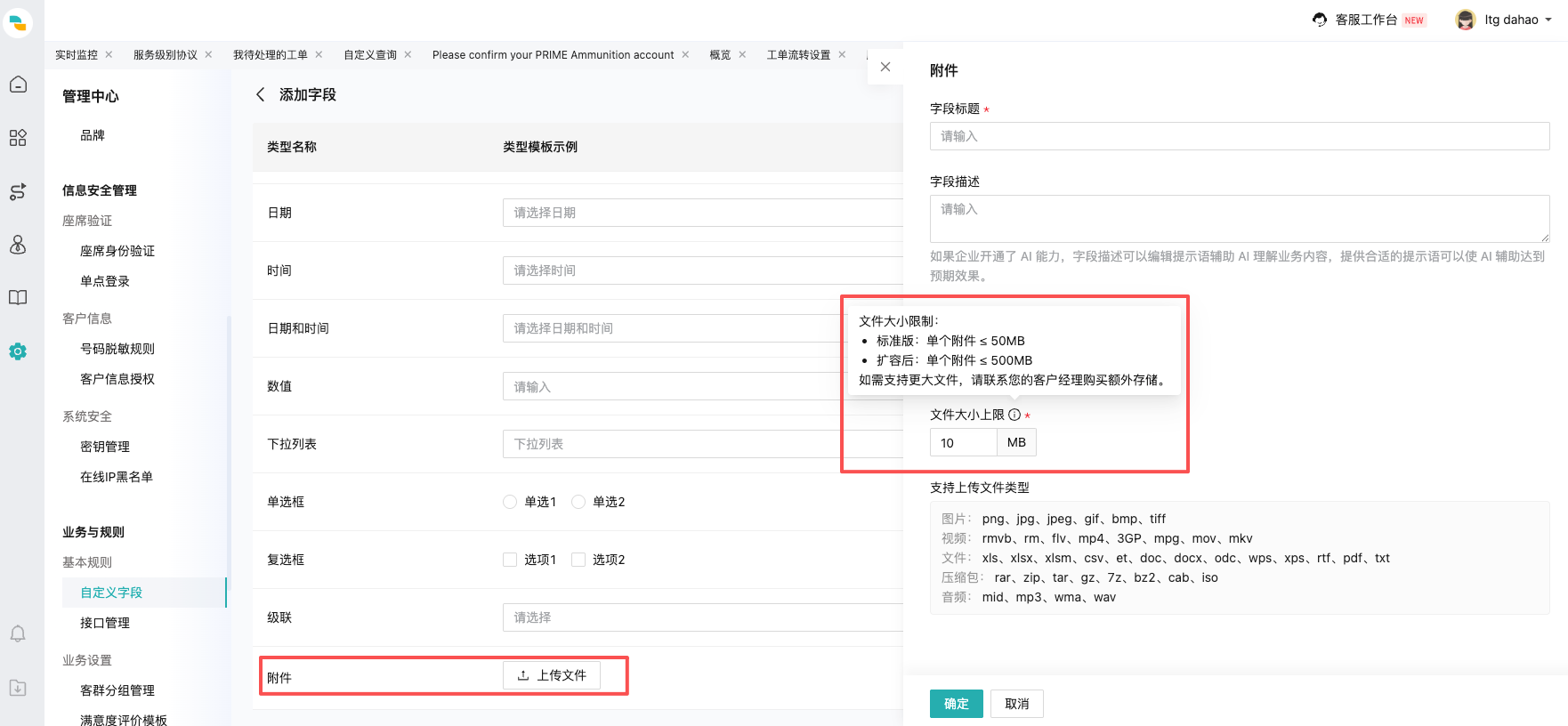This screenshot has height=726, width=1568.
Task: Select 自定义字段 in the sidebar menu
Action: (111, 593)
